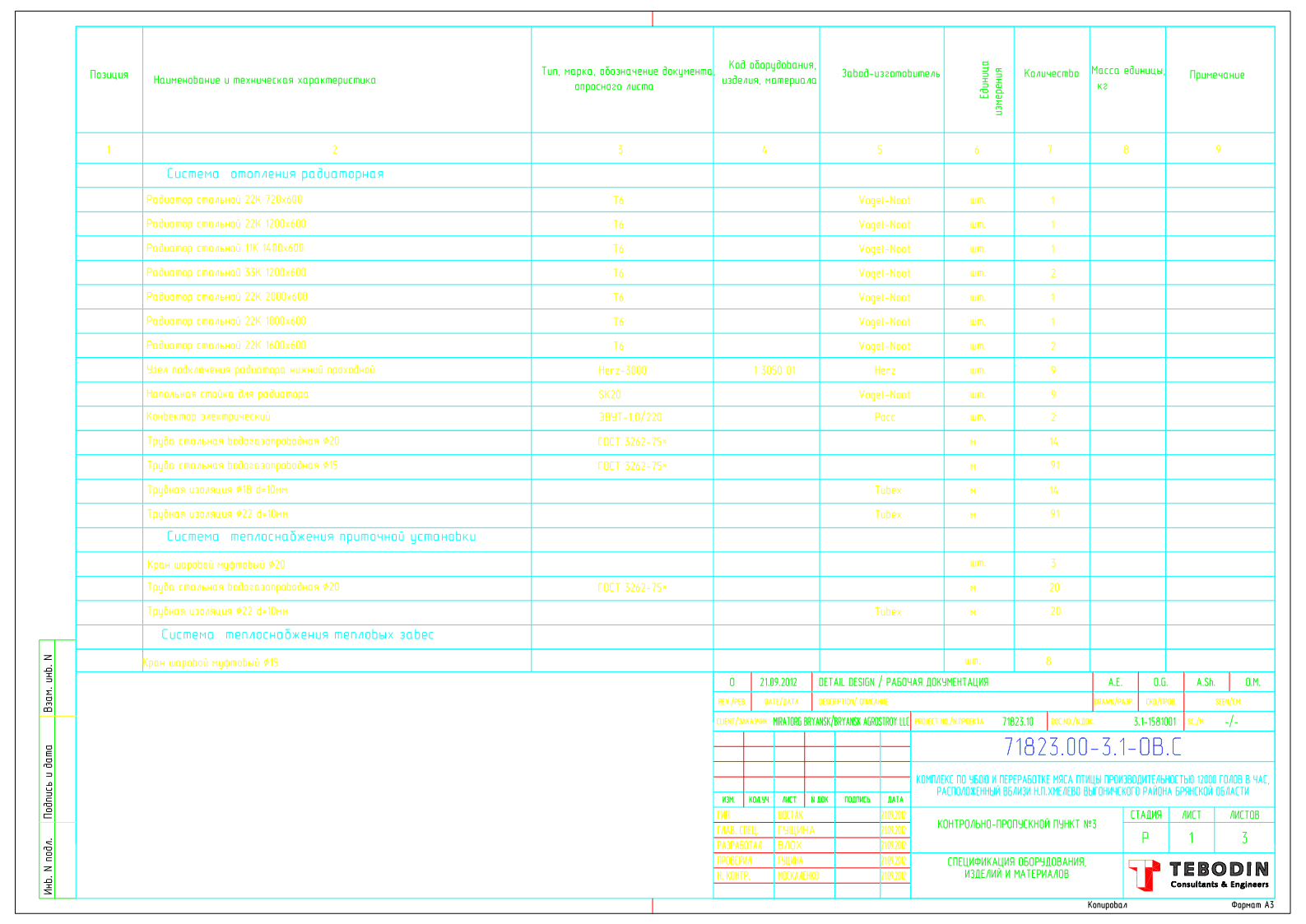Click the 'Примечание' column header
The image size is (1306, 924).
coord(1216,75)
